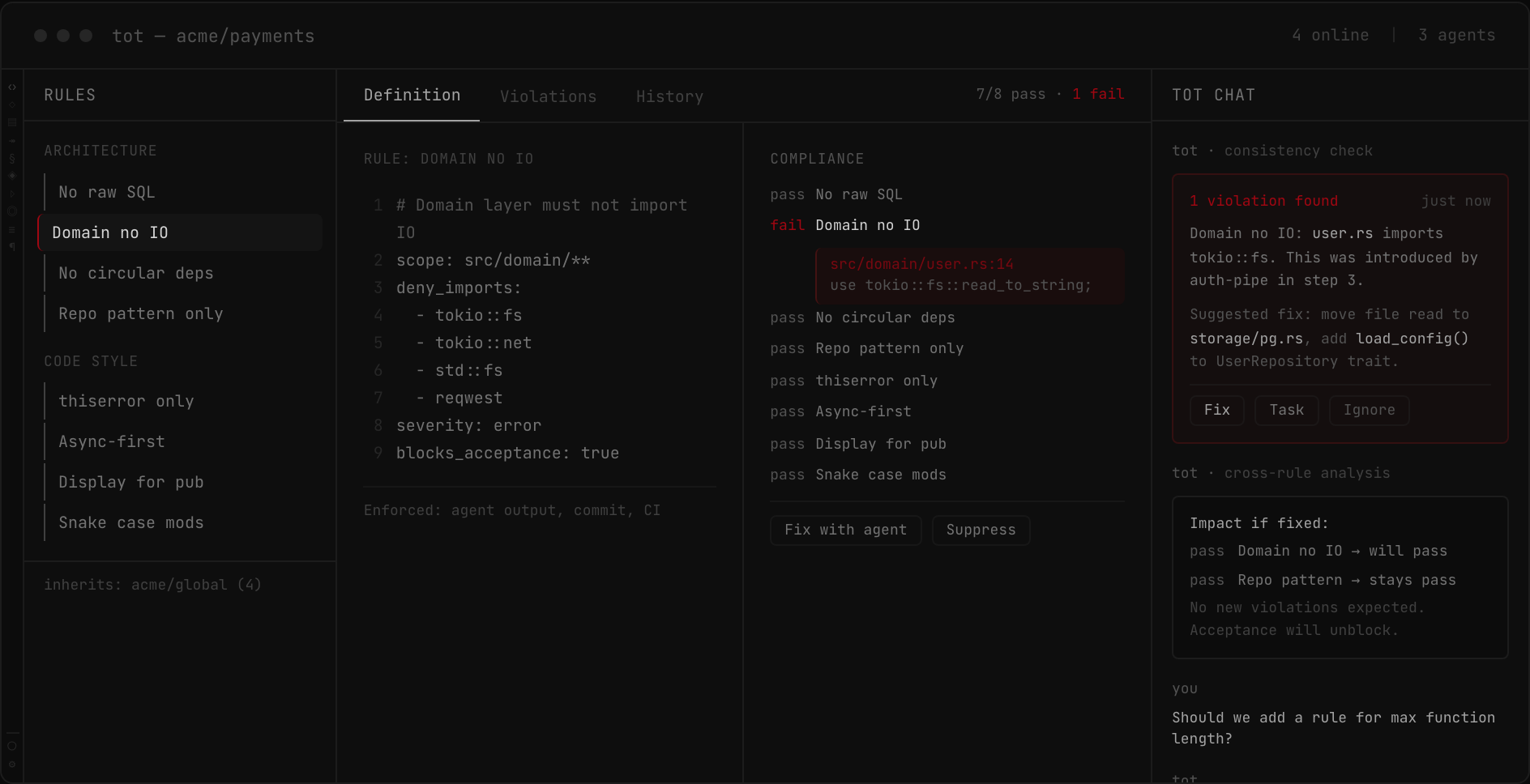
Task: Click the 4 online indicator in title bar
Action: (1330, 35)
